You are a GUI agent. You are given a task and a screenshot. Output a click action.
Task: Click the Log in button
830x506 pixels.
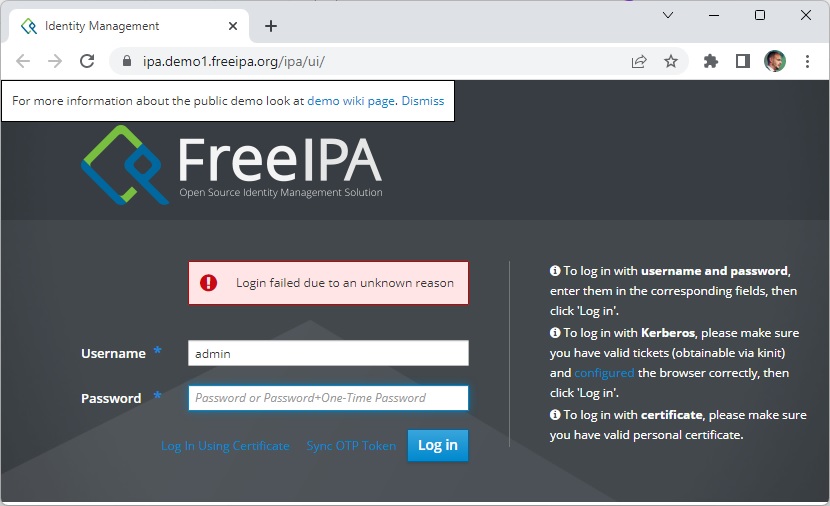(x=438, y=445)
